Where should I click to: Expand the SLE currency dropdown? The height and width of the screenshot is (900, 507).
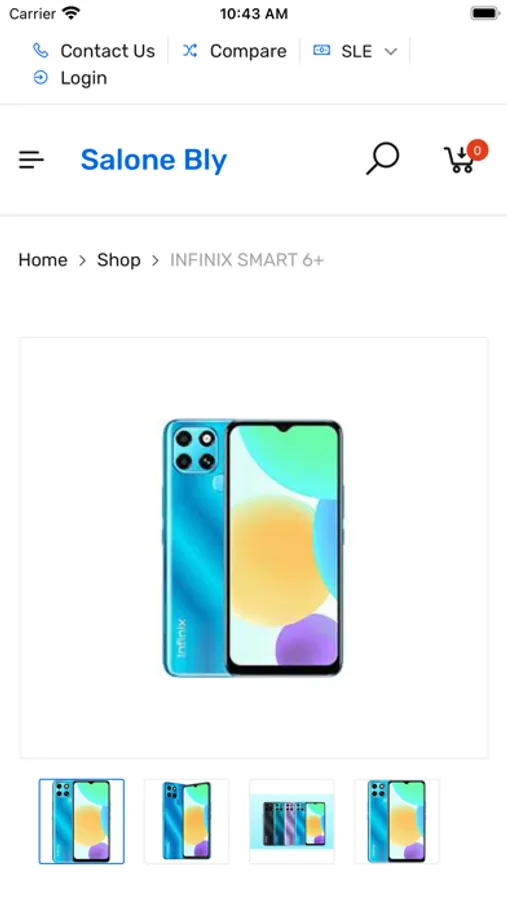[x=355, y=51]
